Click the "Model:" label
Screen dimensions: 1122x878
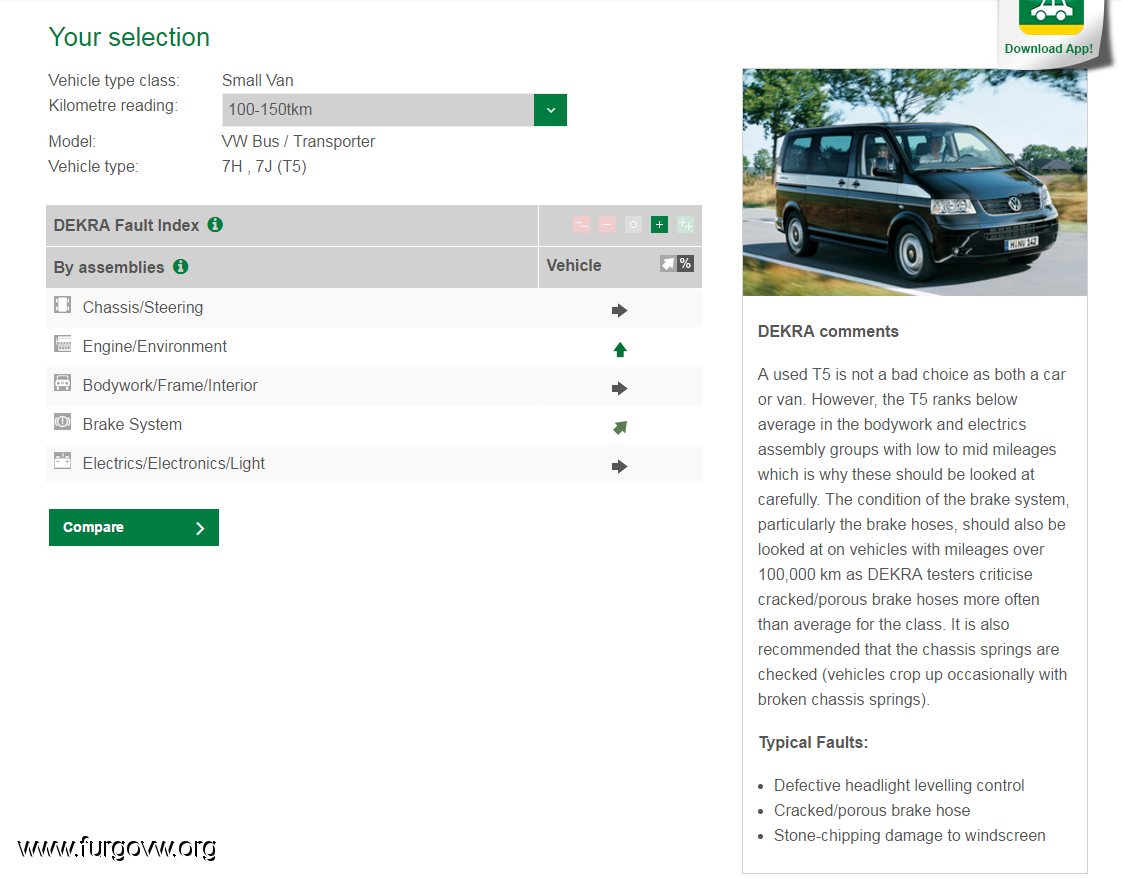click(x=72, y=142)
